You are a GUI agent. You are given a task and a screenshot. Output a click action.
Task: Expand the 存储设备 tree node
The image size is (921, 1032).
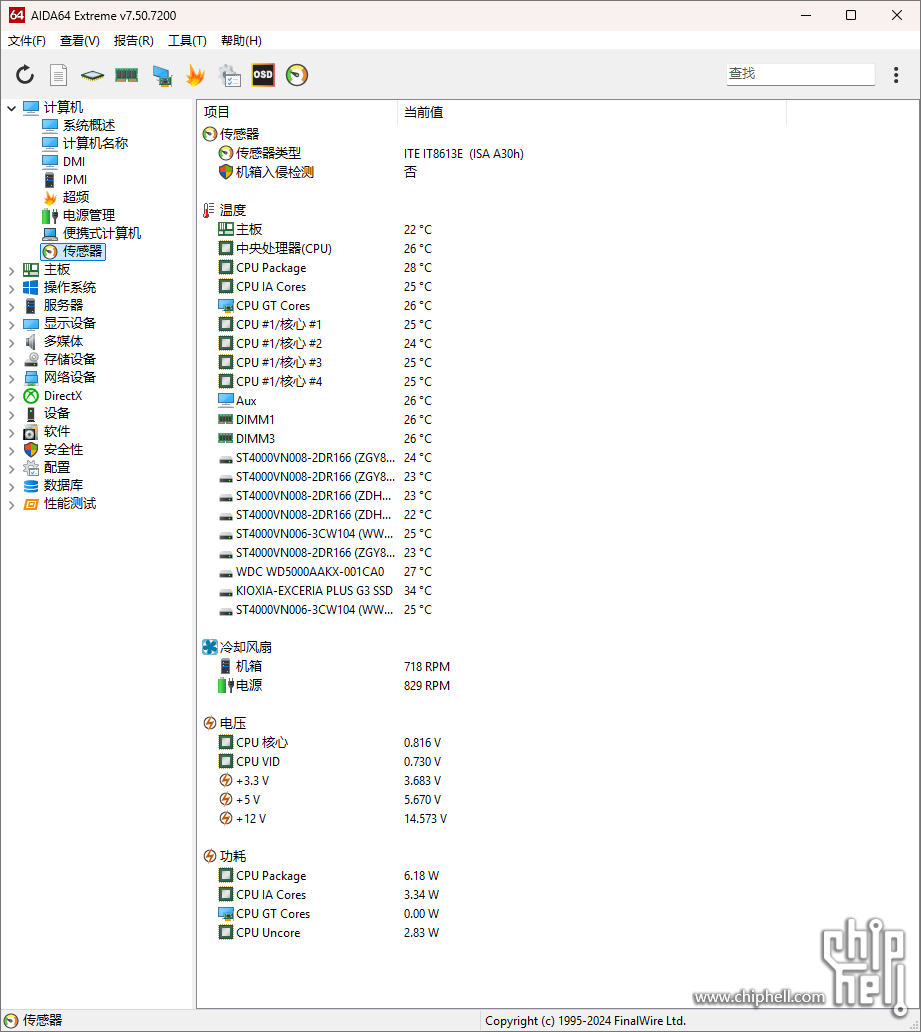[x=12, y=359]
